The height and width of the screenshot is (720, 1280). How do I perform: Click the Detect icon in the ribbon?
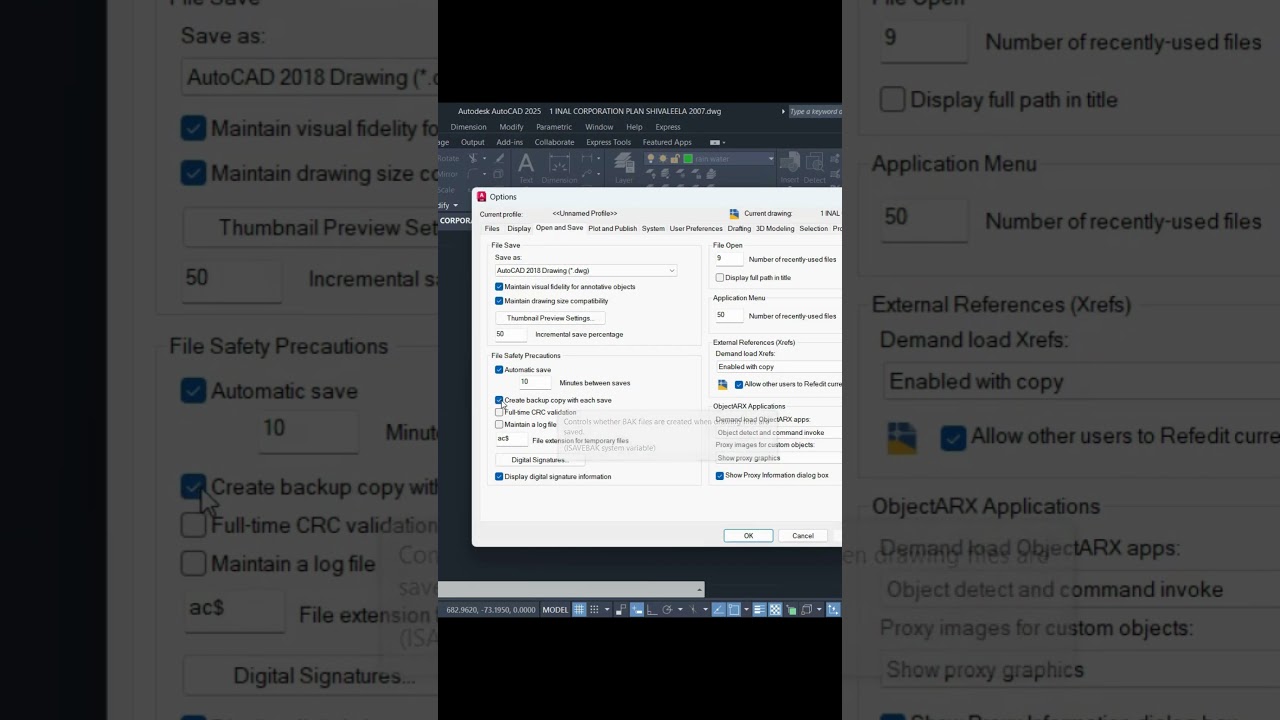click(814, 167)
